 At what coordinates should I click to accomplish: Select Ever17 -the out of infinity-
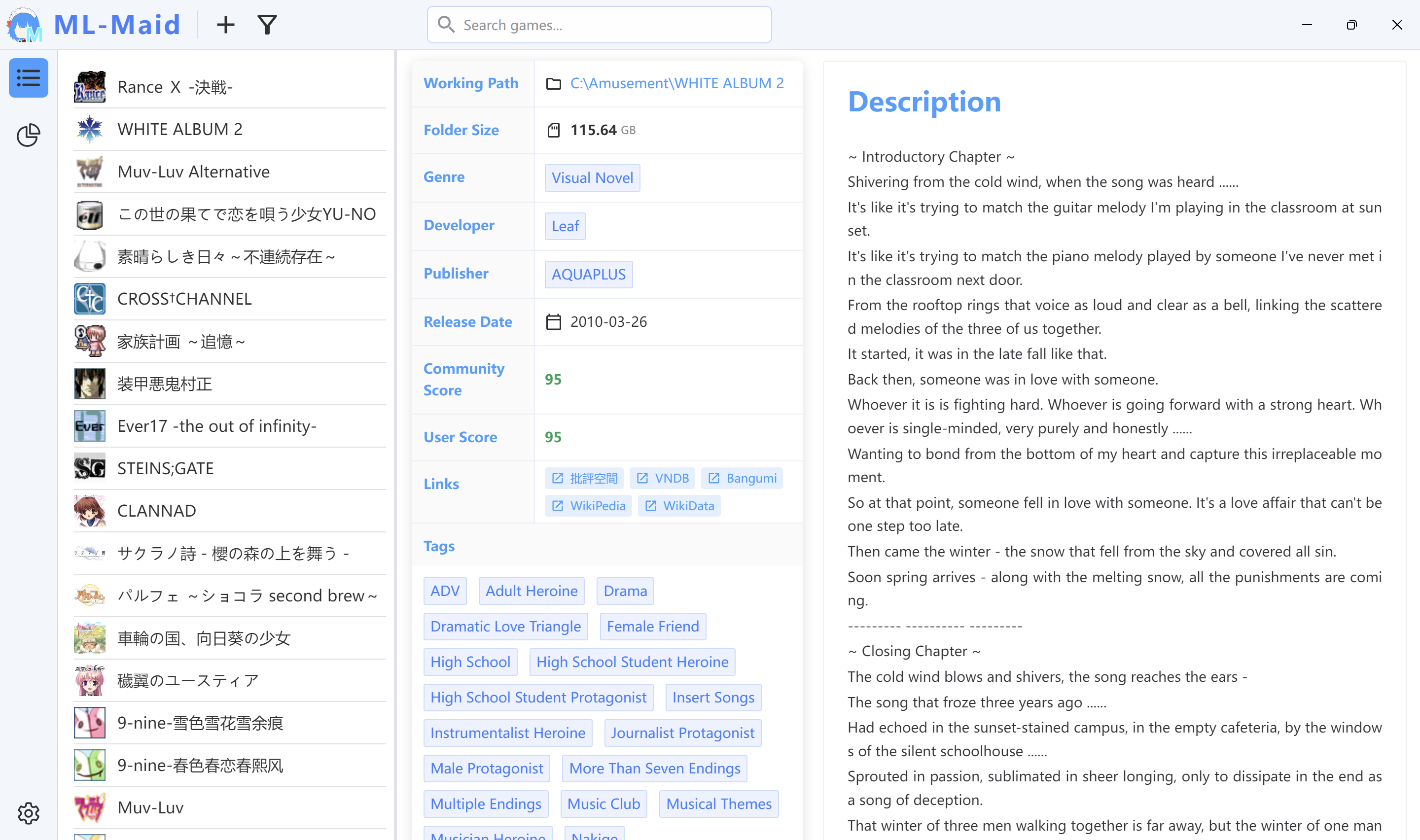coord(230,426)
